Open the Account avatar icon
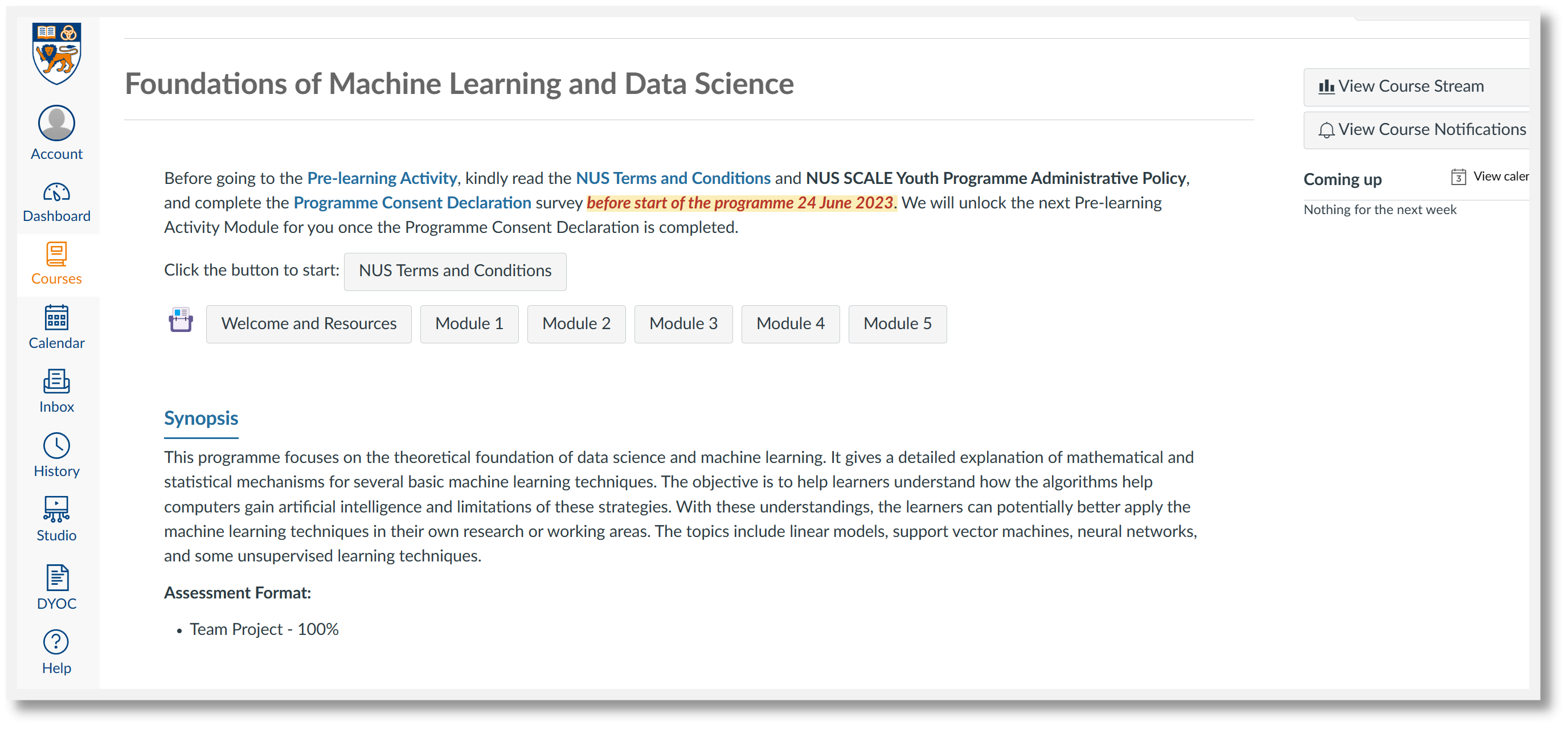Viewport: 1568px width, 730px height. point(56,124)
